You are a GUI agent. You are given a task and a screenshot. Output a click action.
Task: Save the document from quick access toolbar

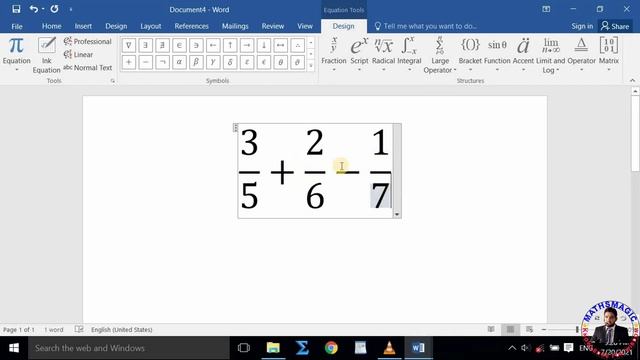pos(16,9)
